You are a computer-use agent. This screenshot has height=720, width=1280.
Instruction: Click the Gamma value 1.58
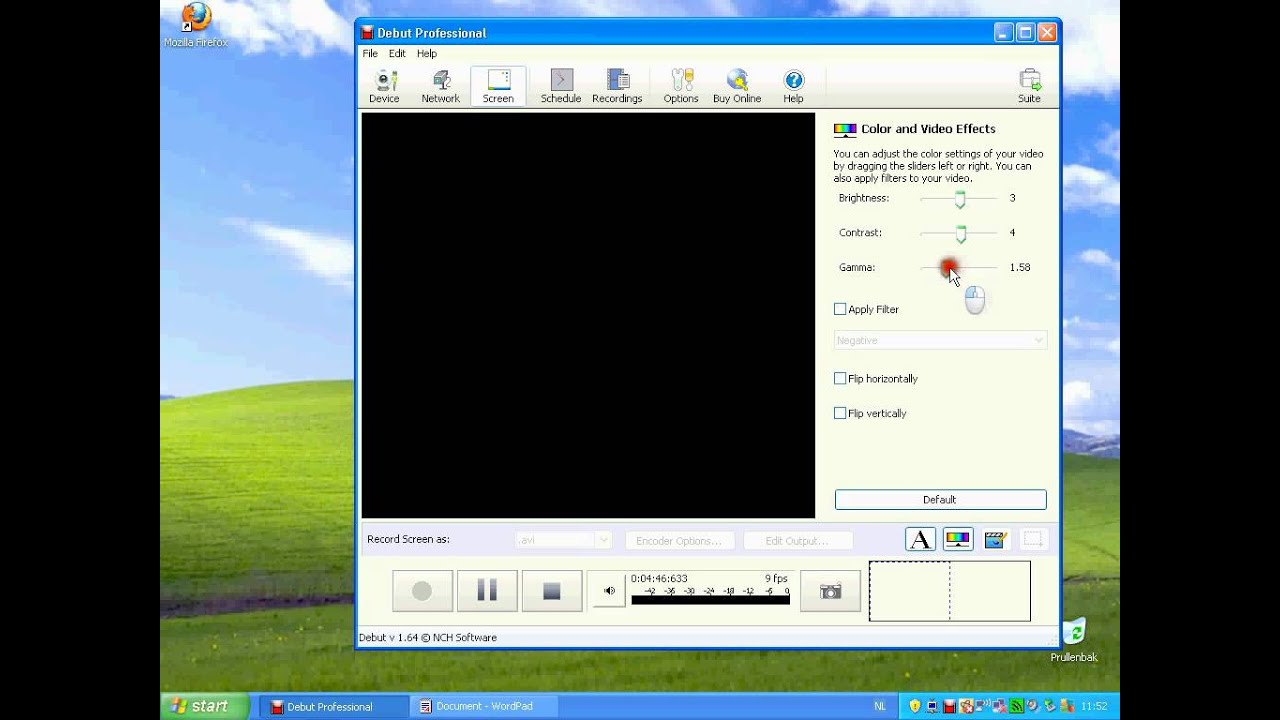click(1020, 267)
